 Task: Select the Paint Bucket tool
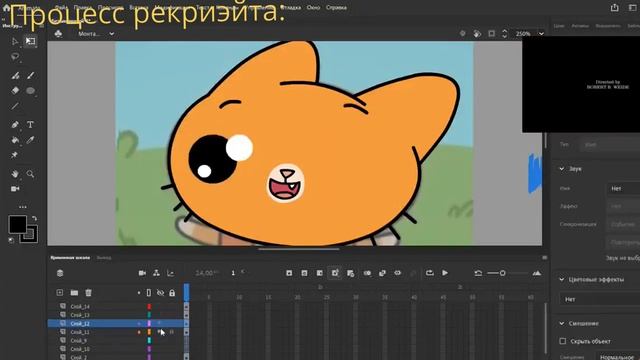(x=15, y=140)
